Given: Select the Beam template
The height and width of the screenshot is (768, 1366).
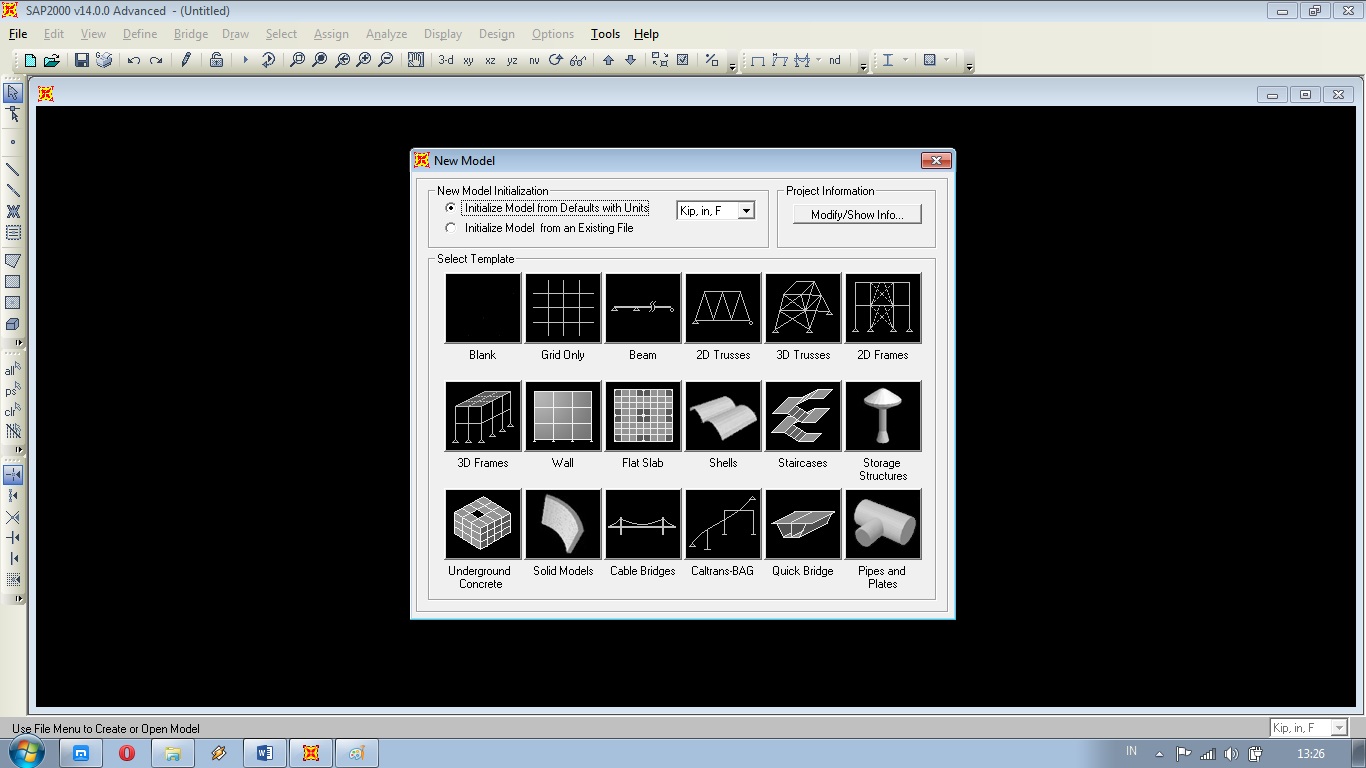Looking at the screenshot, I should pyautogui.click(x=642, y=308).
